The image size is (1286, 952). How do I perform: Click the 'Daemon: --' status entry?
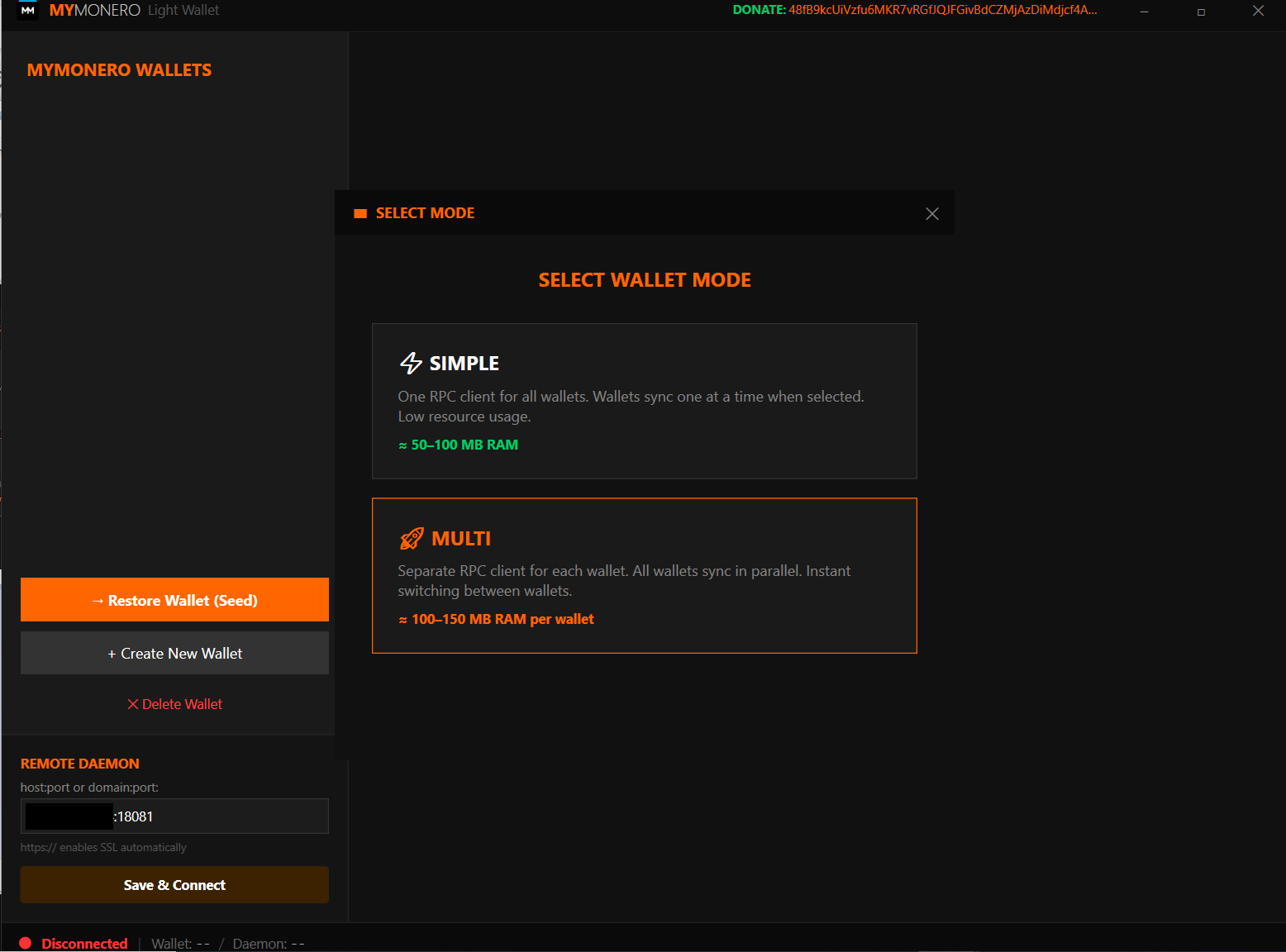[x=269, y=944]
